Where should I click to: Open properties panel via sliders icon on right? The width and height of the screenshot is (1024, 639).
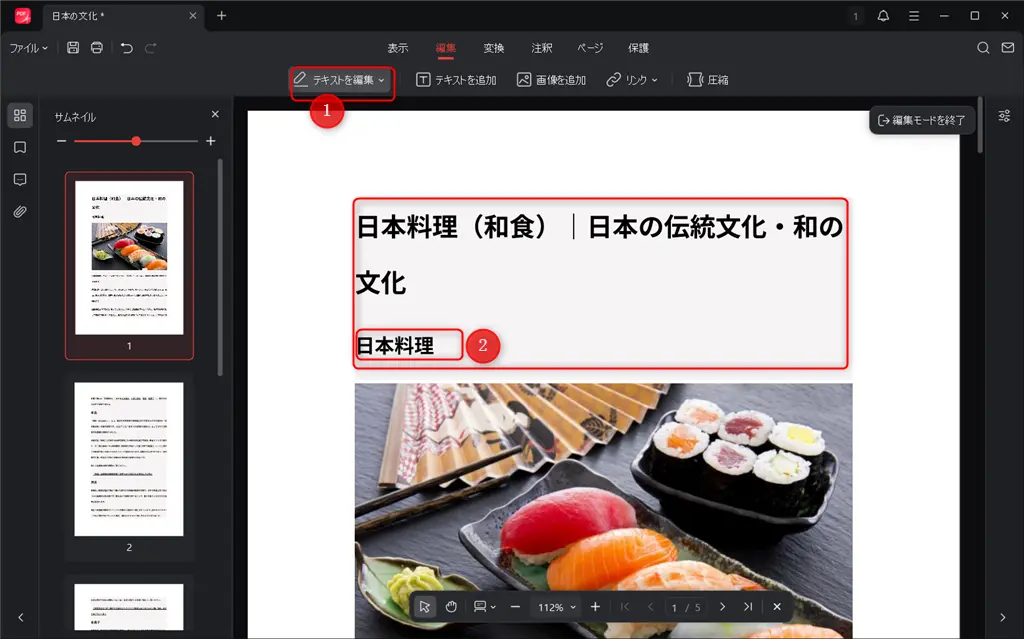(x=1003, y=115)
